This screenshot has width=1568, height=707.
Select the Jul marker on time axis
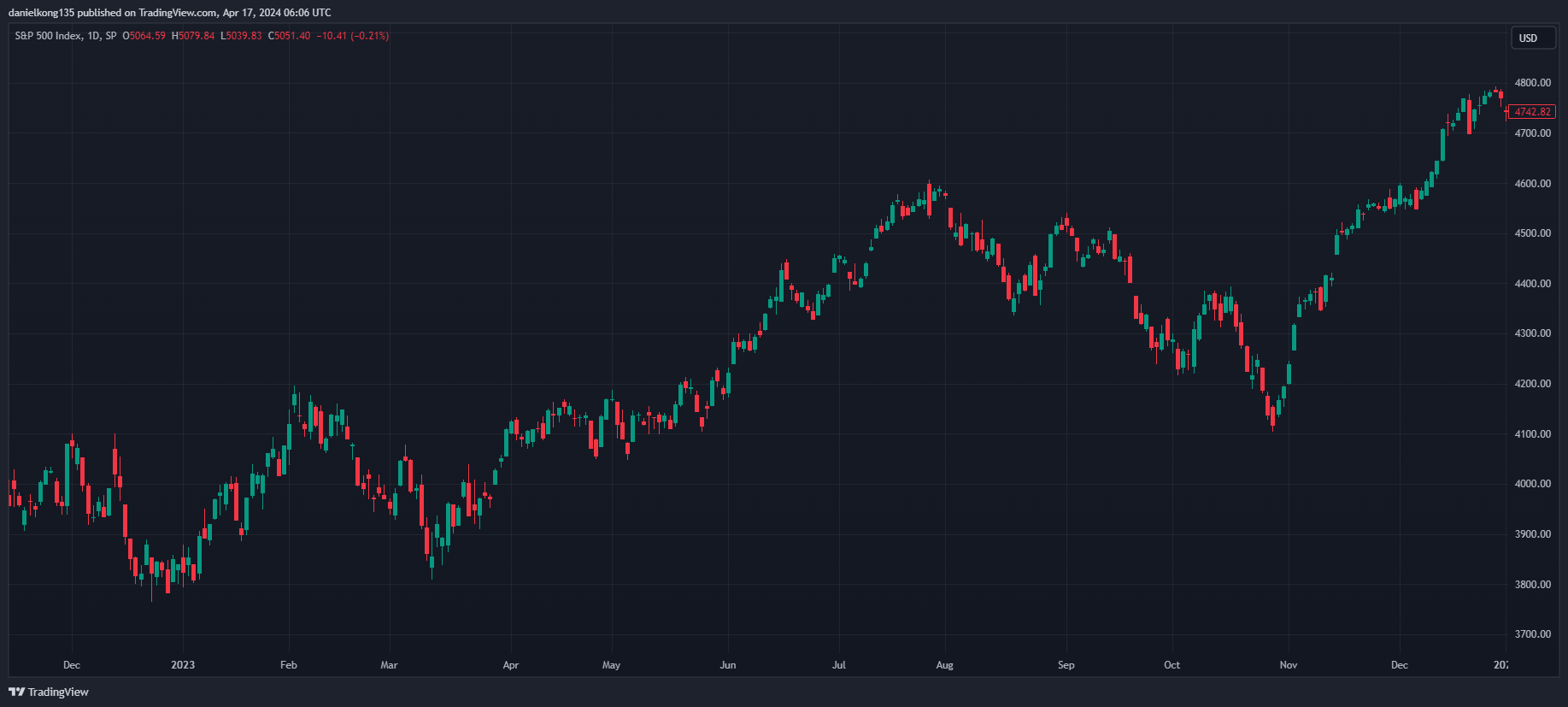[x=839, y=665]
